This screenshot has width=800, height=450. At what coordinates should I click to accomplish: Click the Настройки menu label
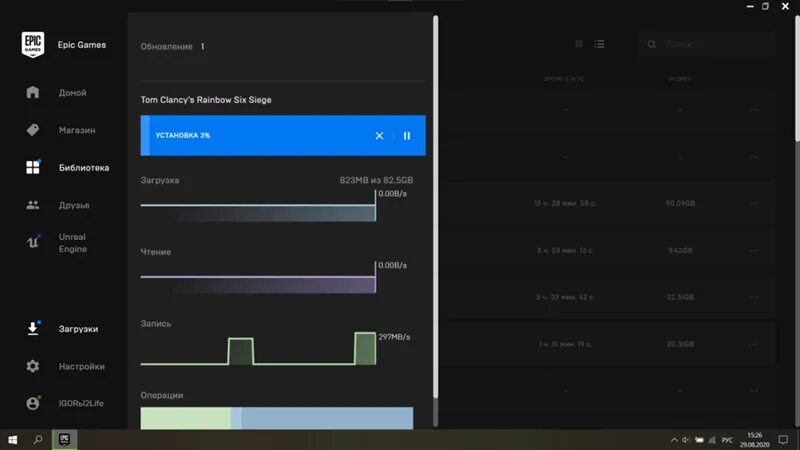pyautogui.click(x=82, y=366)
